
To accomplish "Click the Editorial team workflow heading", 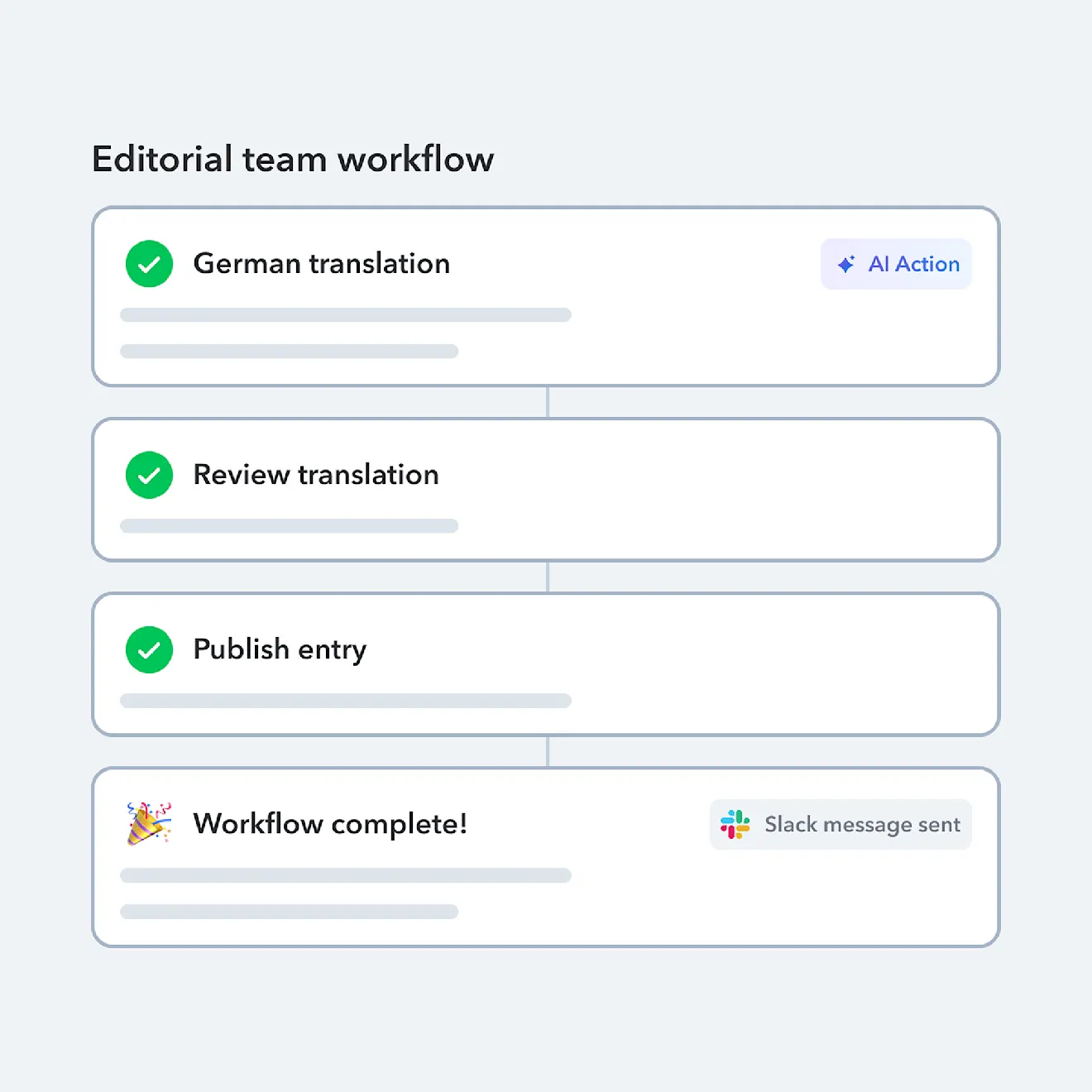I will pos(293,159).
